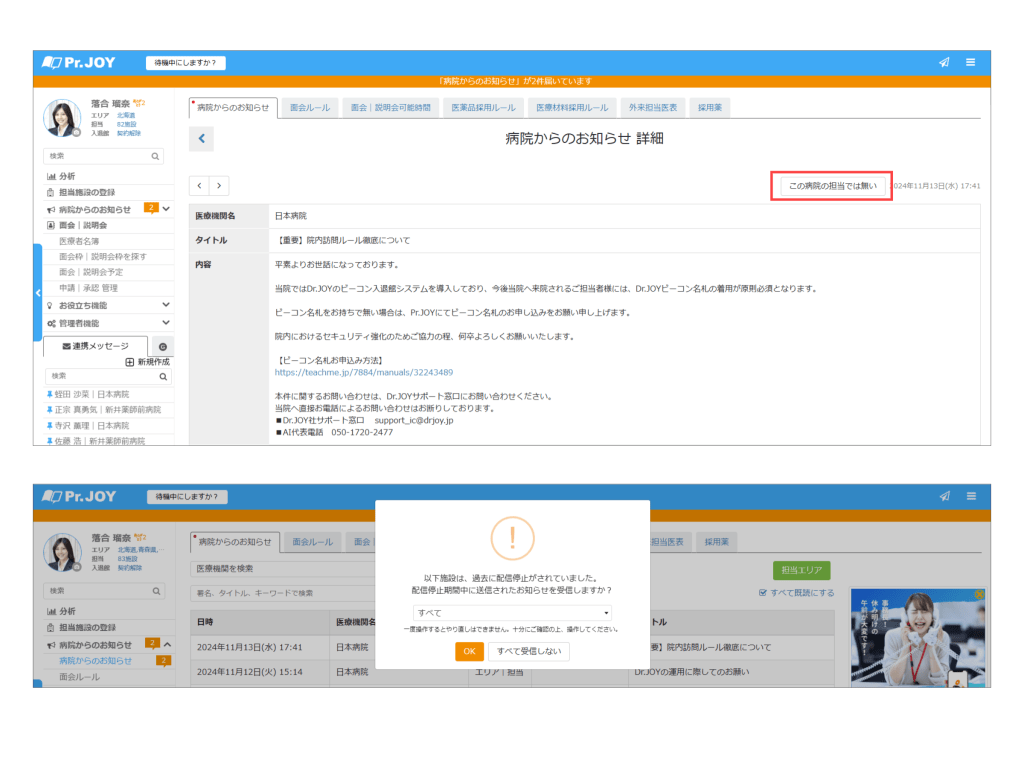This screenshot has height=768, width=1024.
Task: Switch to the 面会ルール tab
Action: 310,107
